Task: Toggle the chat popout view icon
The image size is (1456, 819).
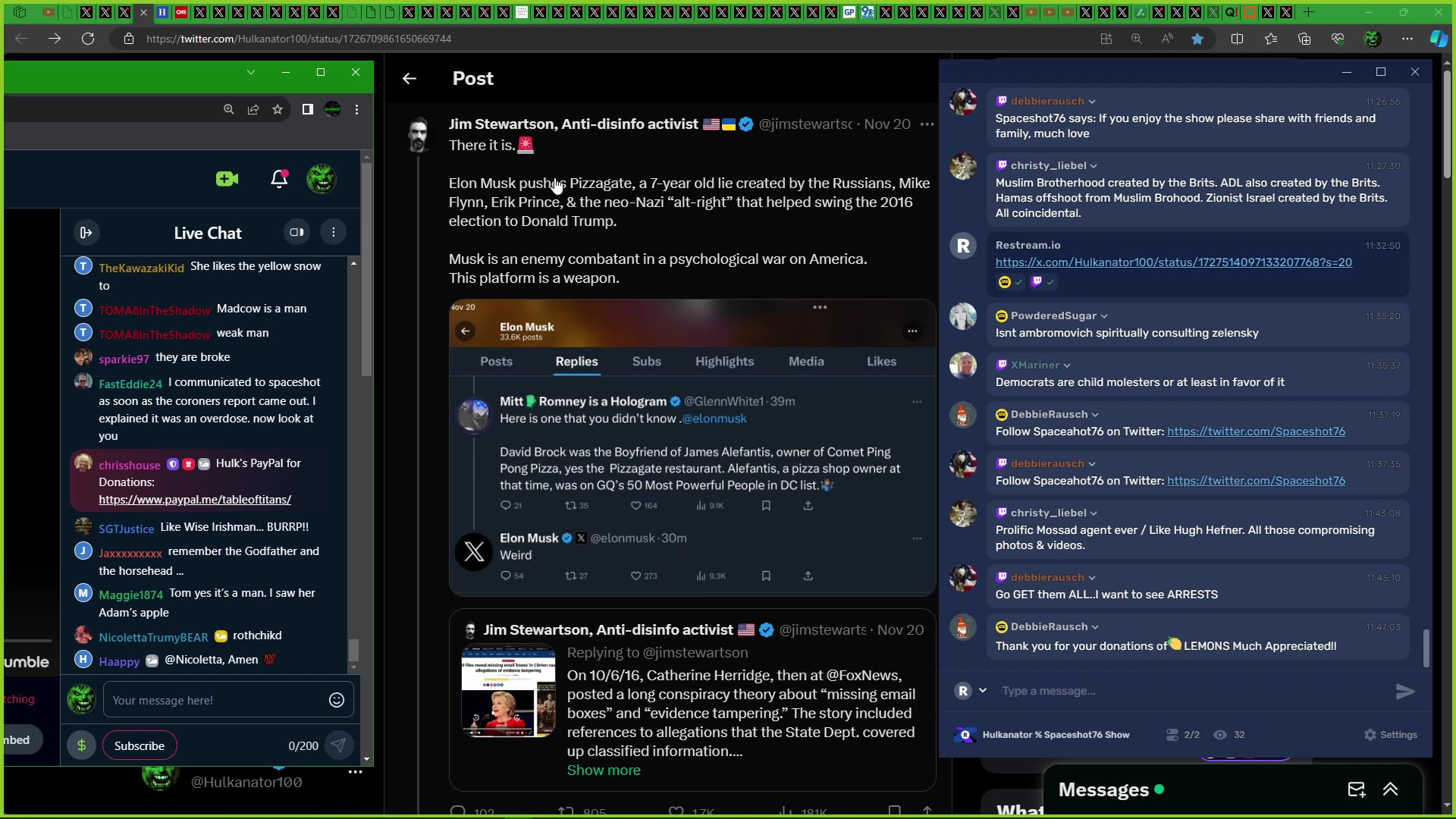Action: pyautogui.click(x=297, y=232)
